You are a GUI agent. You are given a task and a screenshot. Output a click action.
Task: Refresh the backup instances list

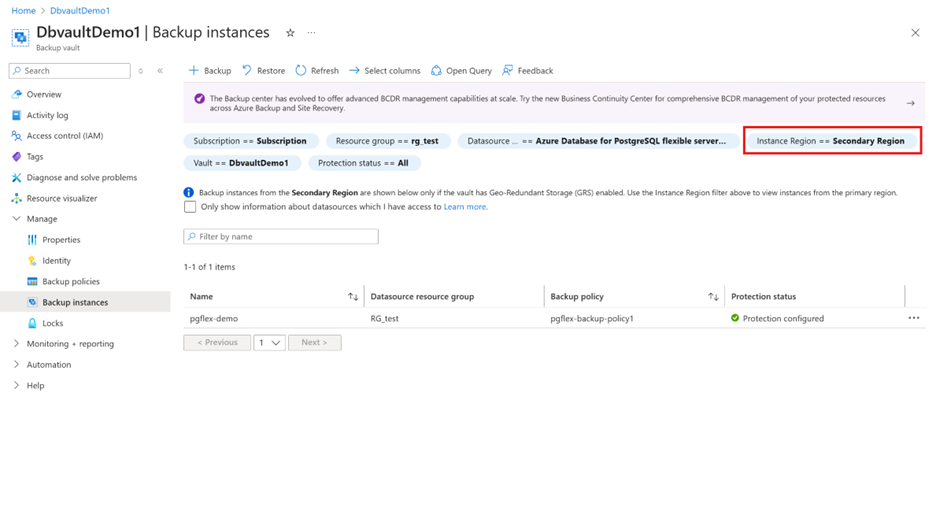(x=317, y=70)
